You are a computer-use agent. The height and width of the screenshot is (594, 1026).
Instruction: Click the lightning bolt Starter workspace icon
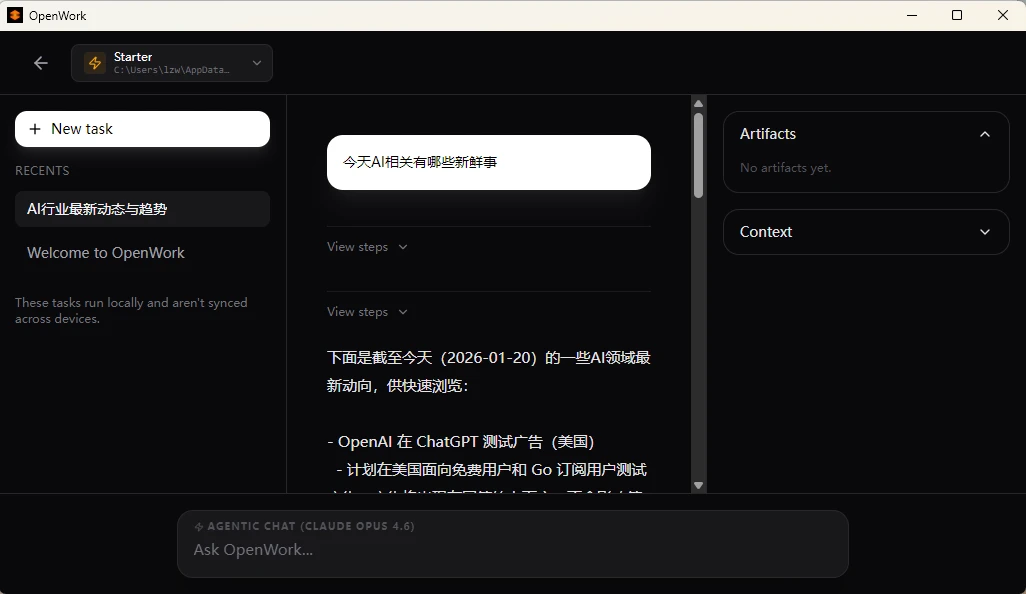coord(95,63)
